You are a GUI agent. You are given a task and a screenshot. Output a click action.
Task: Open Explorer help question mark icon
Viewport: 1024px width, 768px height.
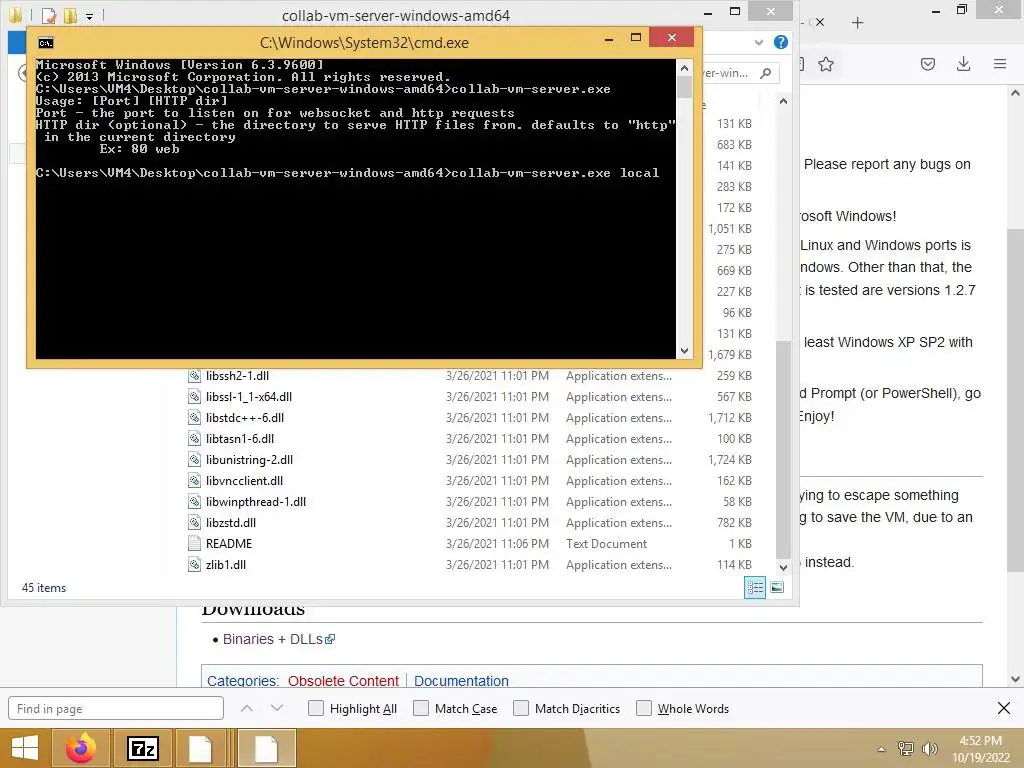pos(780,42)
